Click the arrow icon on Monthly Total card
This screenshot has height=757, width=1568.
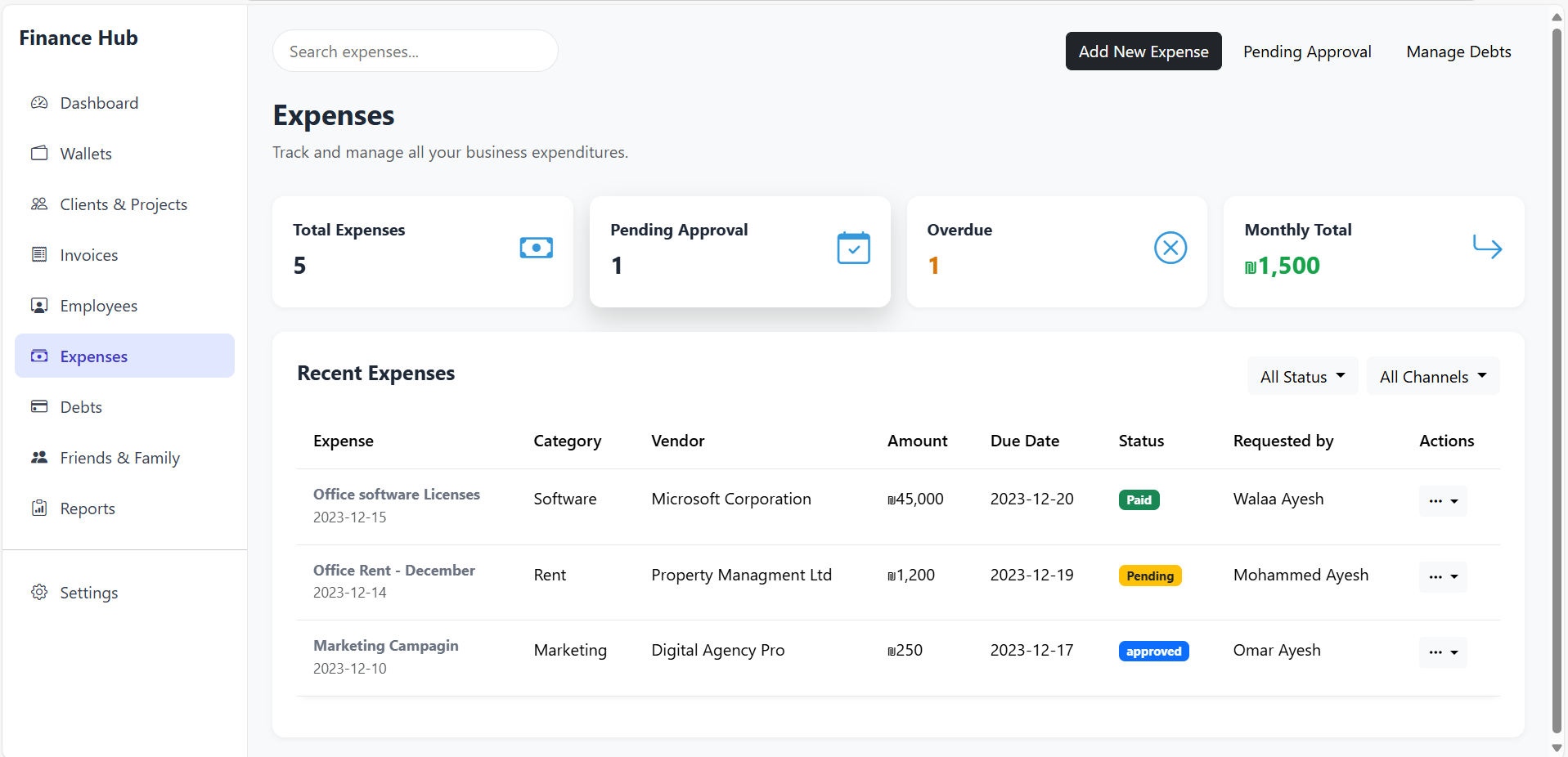point(1488,247)
